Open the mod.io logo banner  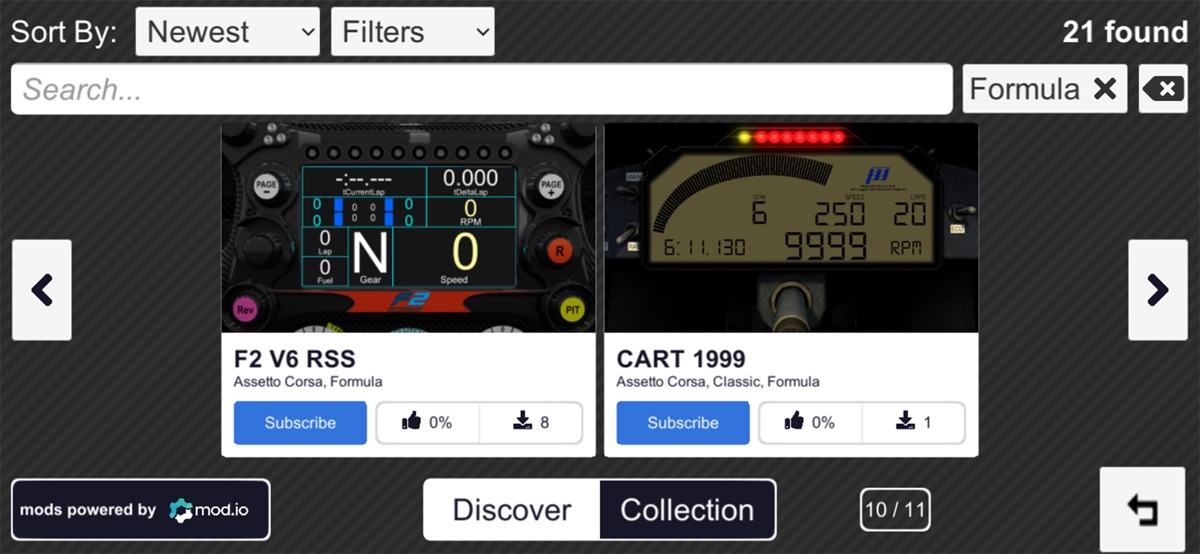[x=140, y=510]
